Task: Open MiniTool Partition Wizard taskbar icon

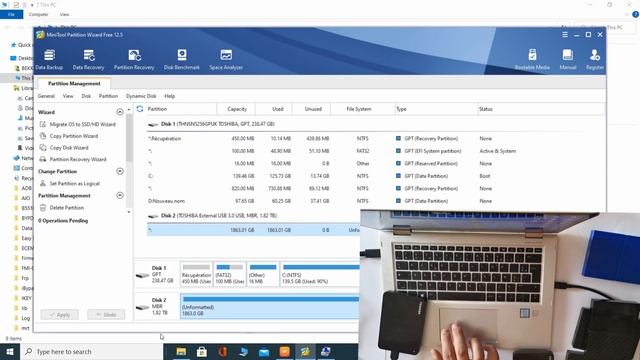Action: (305, 351)
